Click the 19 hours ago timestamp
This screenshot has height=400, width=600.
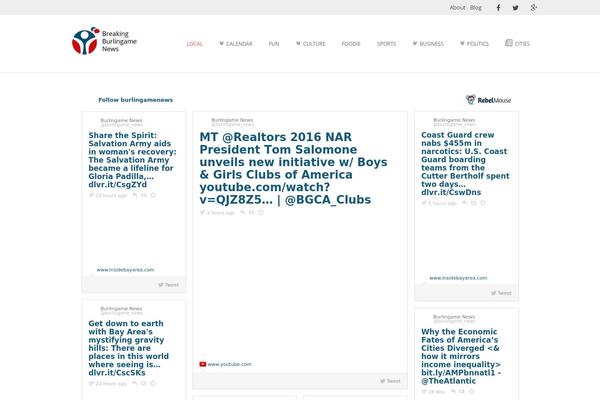[111, 196]
